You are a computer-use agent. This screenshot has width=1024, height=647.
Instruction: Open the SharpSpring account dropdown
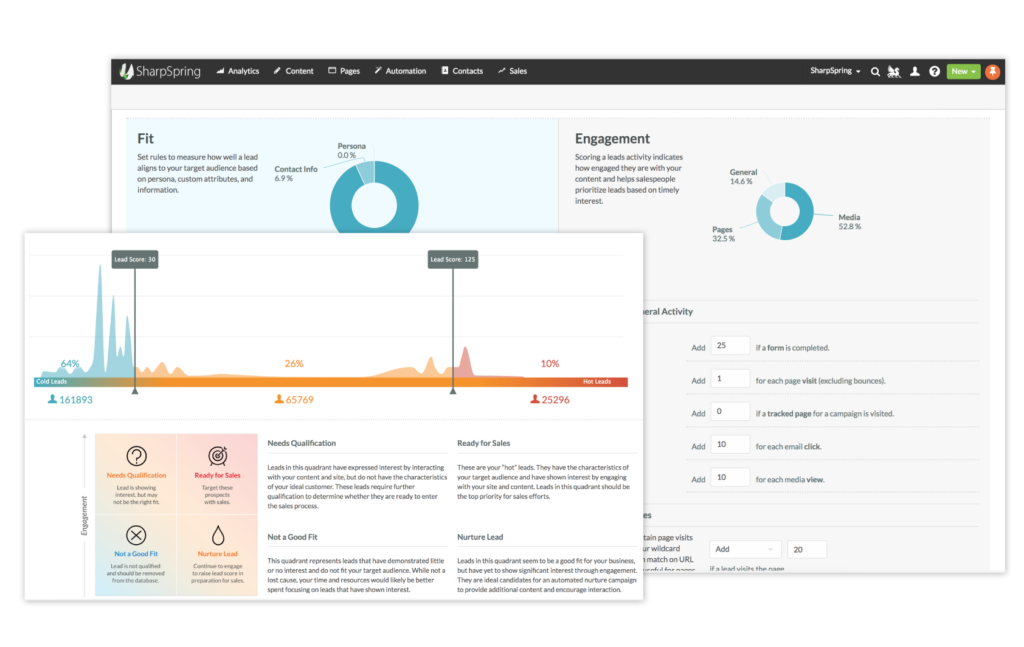834,71
